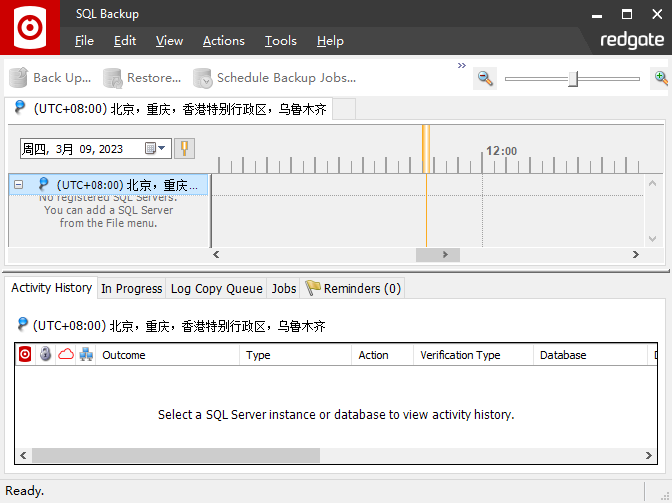This screenshot has width=672, height=503.
Task: Click the red SQL Backup column header icon
Action: [x=25, y=354]
